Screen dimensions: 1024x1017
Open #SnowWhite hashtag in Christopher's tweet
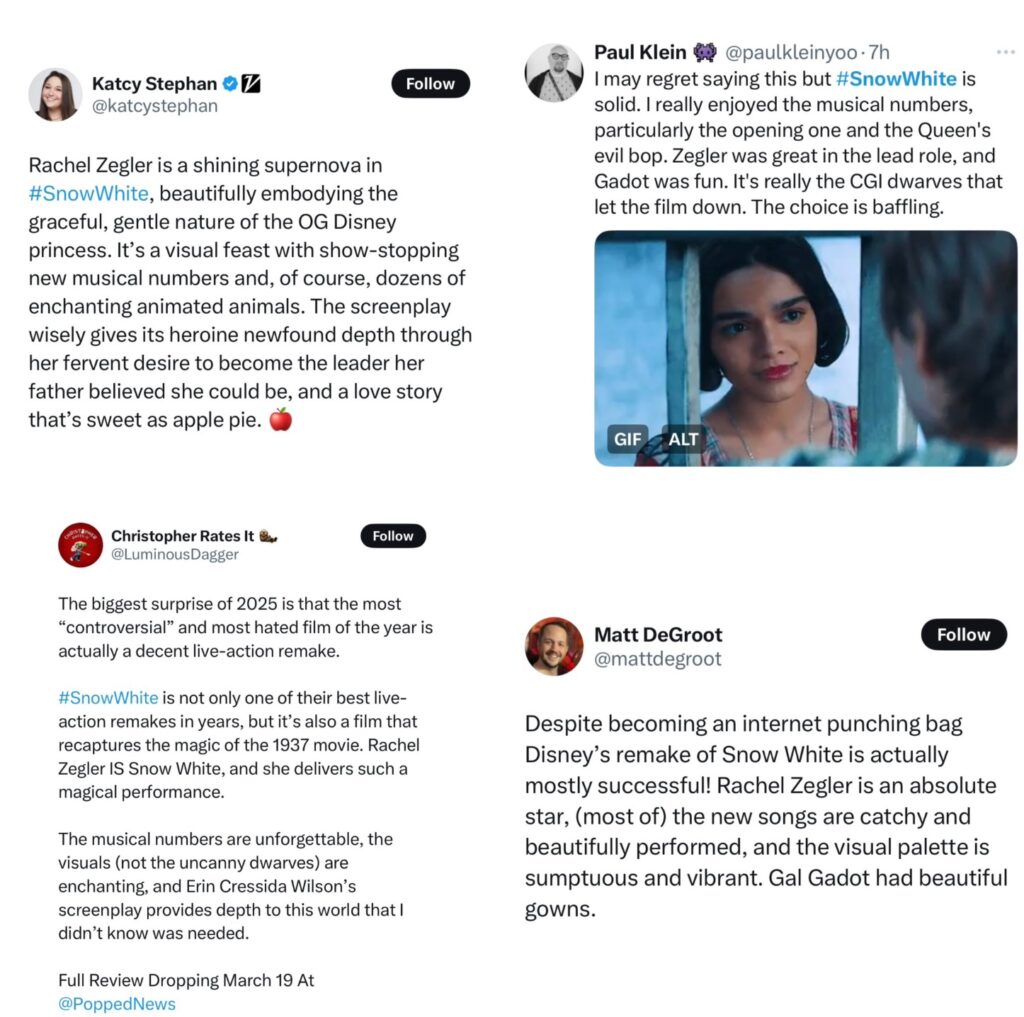click(x=108, y=698)
